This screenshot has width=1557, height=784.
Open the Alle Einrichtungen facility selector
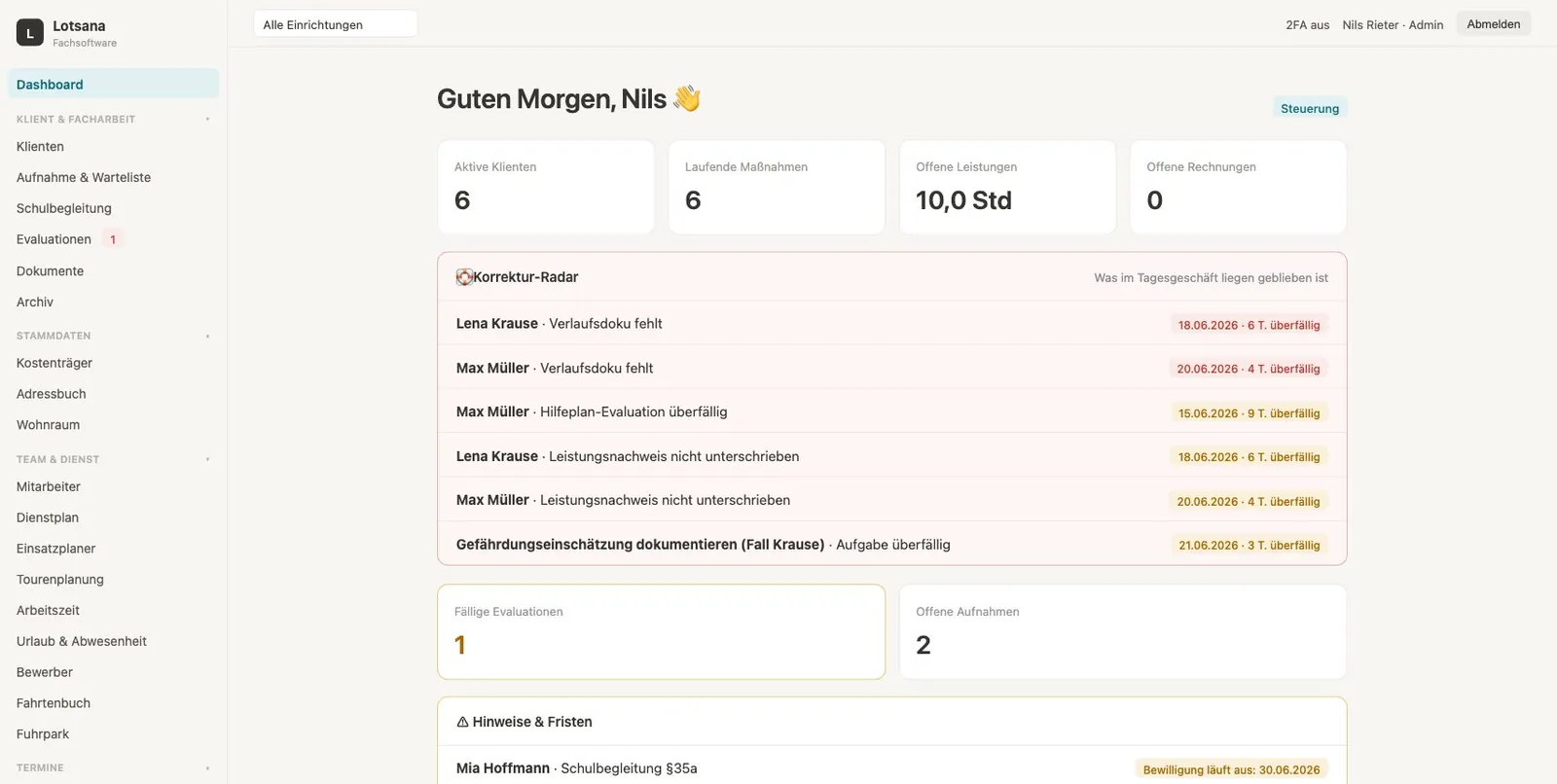click(x=336, y=24)
